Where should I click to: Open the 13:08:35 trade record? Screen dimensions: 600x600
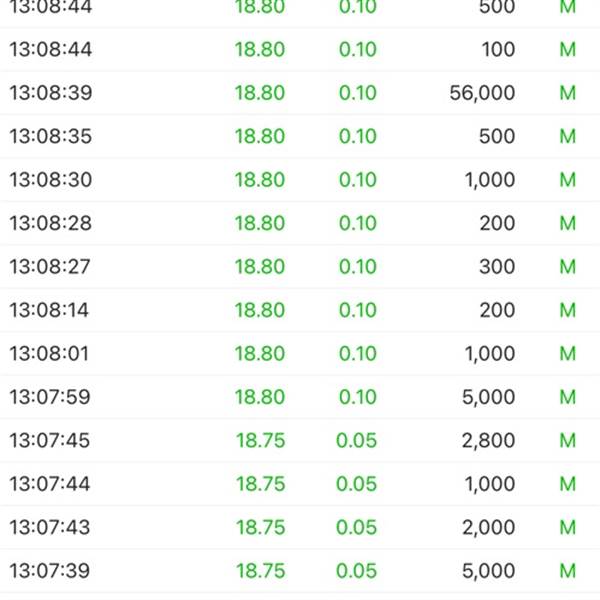(x=300, y=136)
